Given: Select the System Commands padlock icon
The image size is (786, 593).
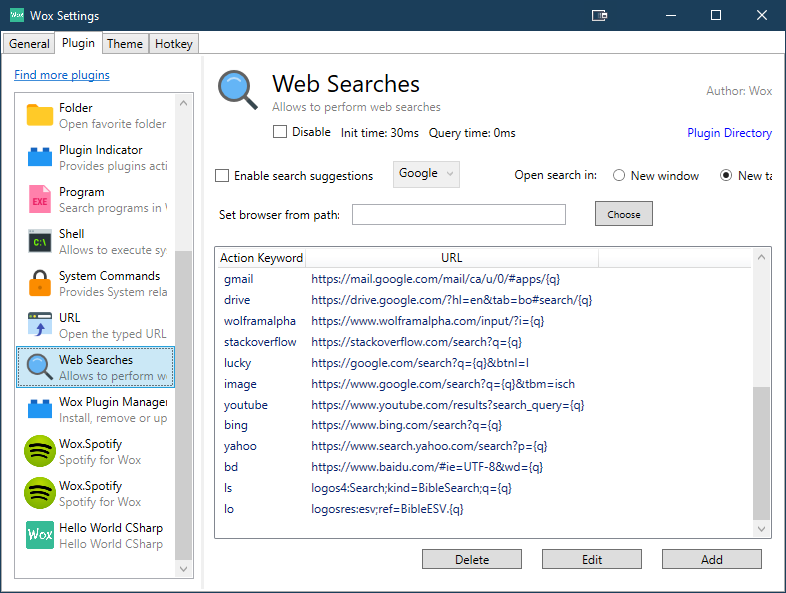Looking at the screenshot, I should tap(40, 283).
